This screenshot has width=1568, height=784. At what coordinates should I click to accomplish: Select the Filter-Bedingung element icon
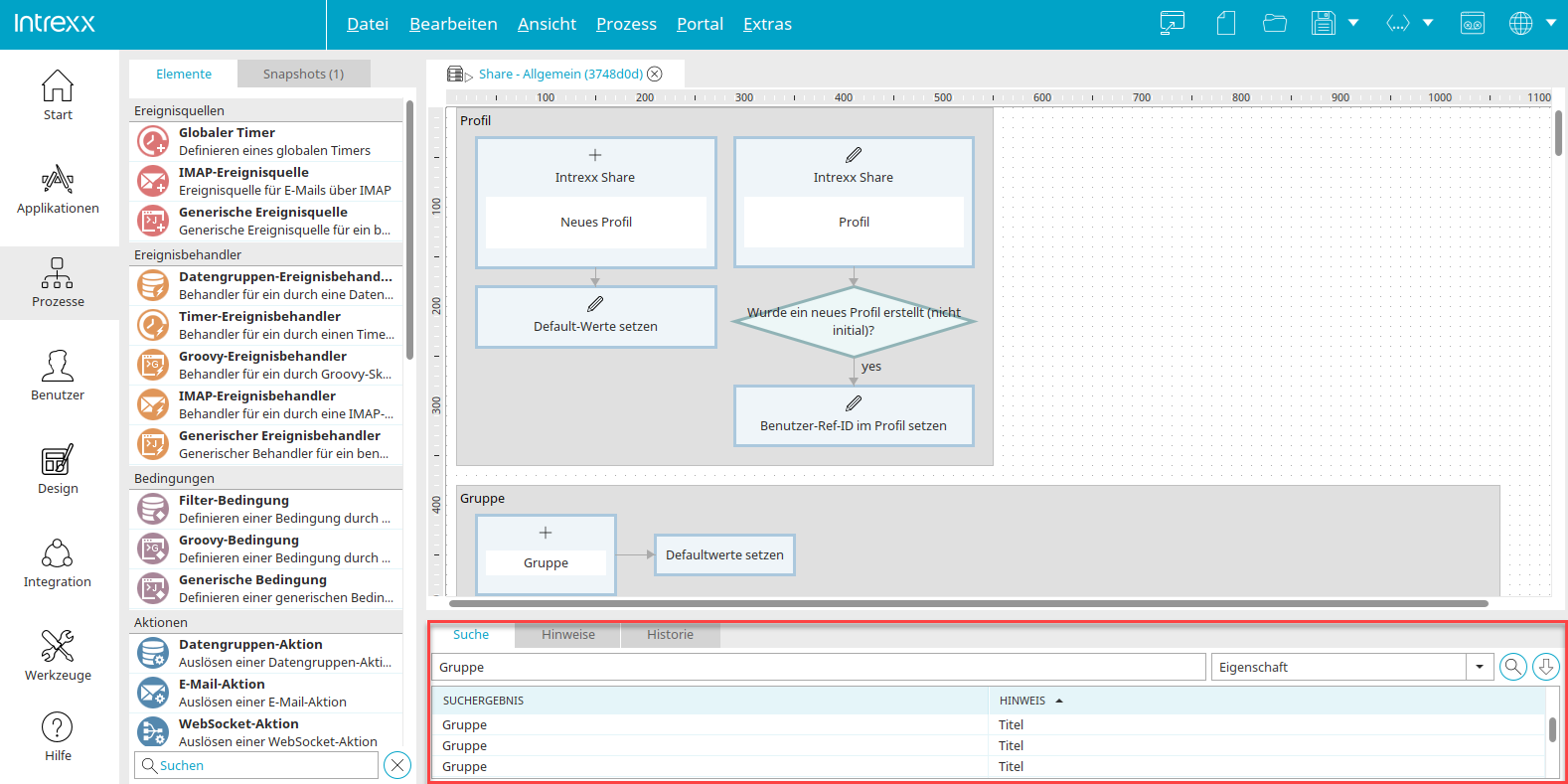pyautogui.click(x=153, y=509)
